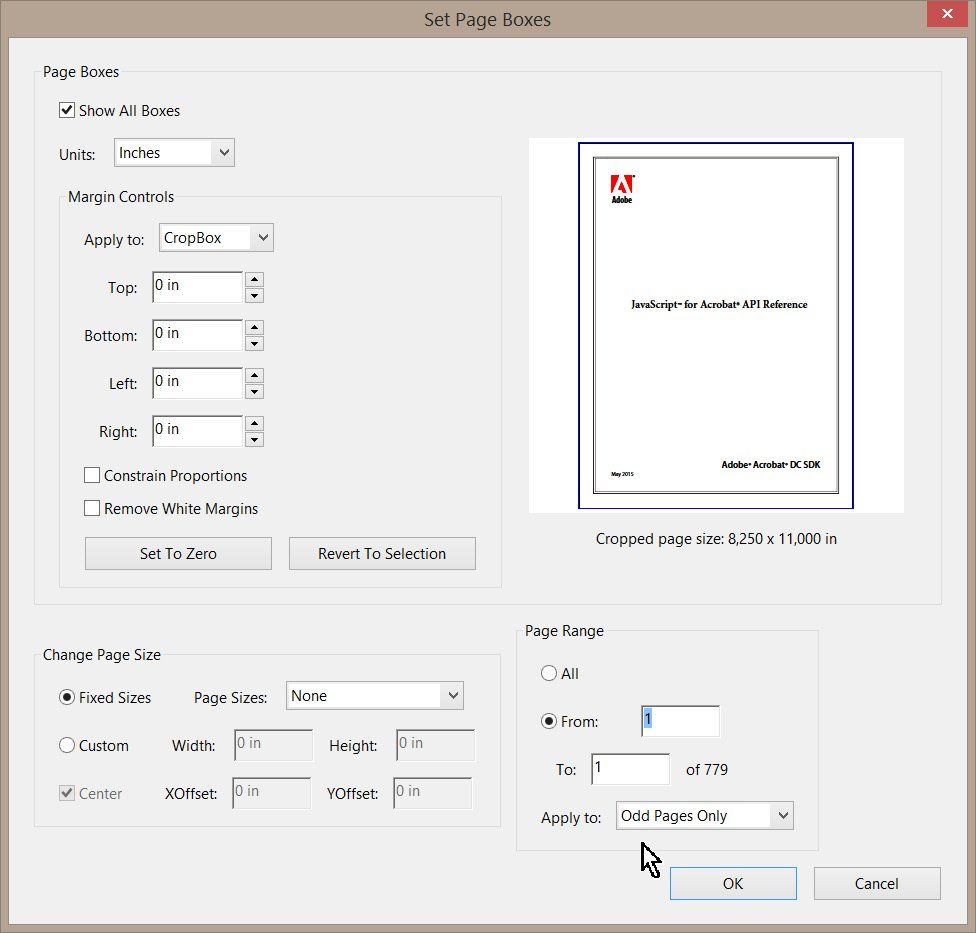Click the Set To Zero button
This screenshot has height=933, width=976.
pos(178,554)
